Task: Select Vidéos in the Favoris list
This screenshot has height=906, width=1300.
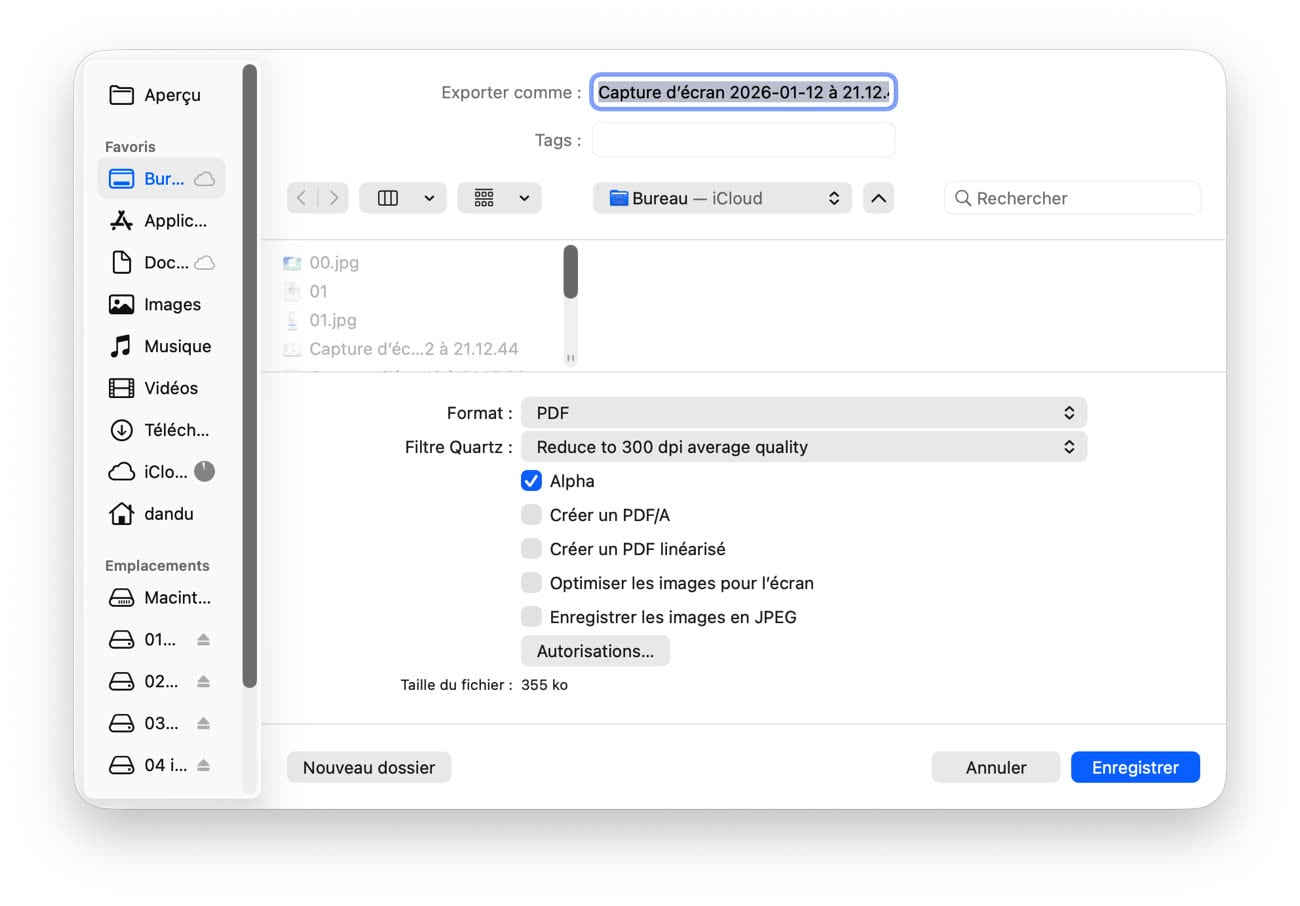Action: (170, 388)
